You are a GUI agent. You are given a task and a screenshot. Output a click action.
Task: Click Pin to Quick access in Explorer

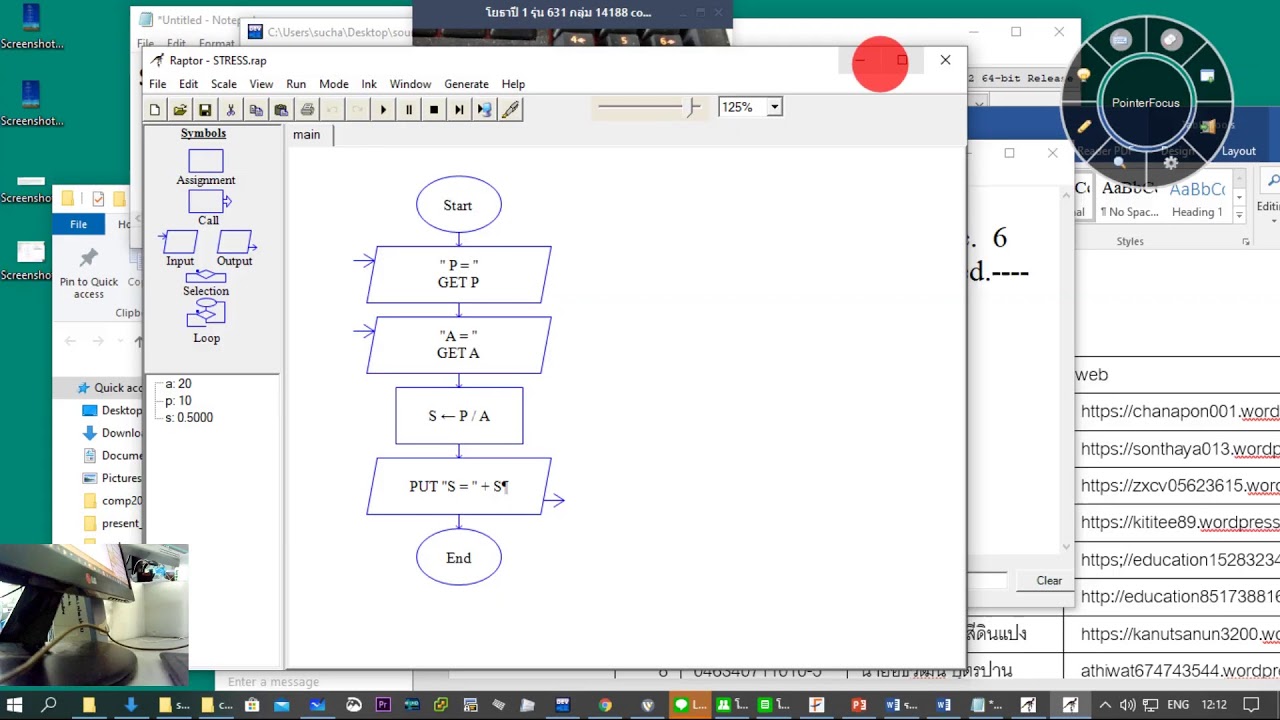88,274
